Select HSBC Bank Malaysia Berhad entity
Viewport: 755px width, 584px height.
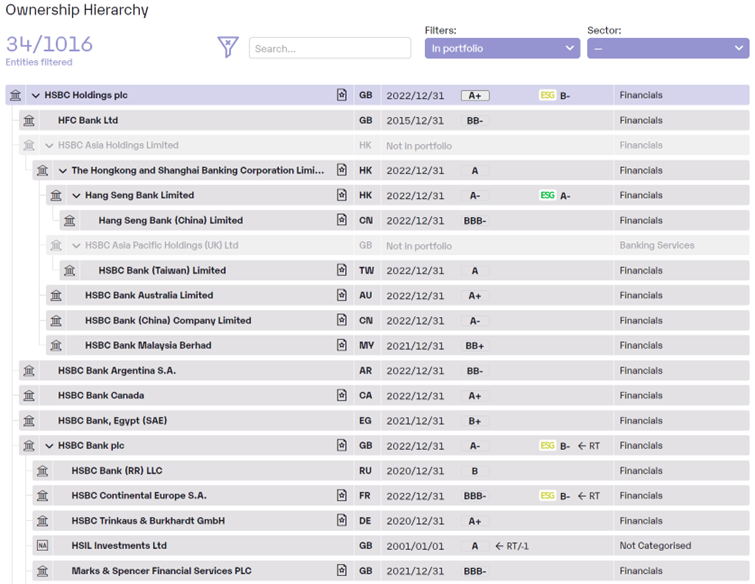(x=148, y=346)
